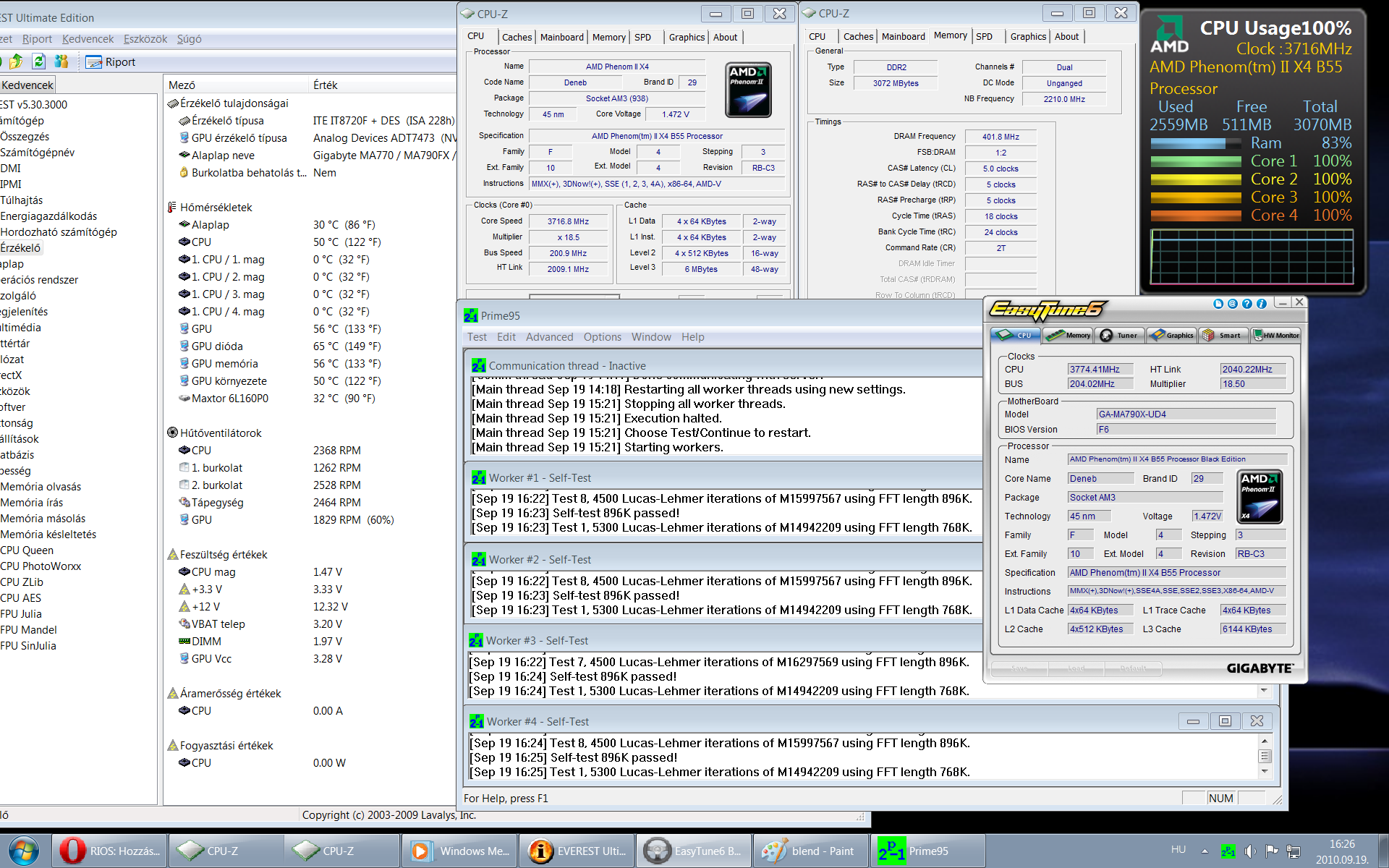The height and width of the screenshot is (868, 1389).
Task: Switch to EasyTune6 Graphics tab
Action: (1172, 335)
